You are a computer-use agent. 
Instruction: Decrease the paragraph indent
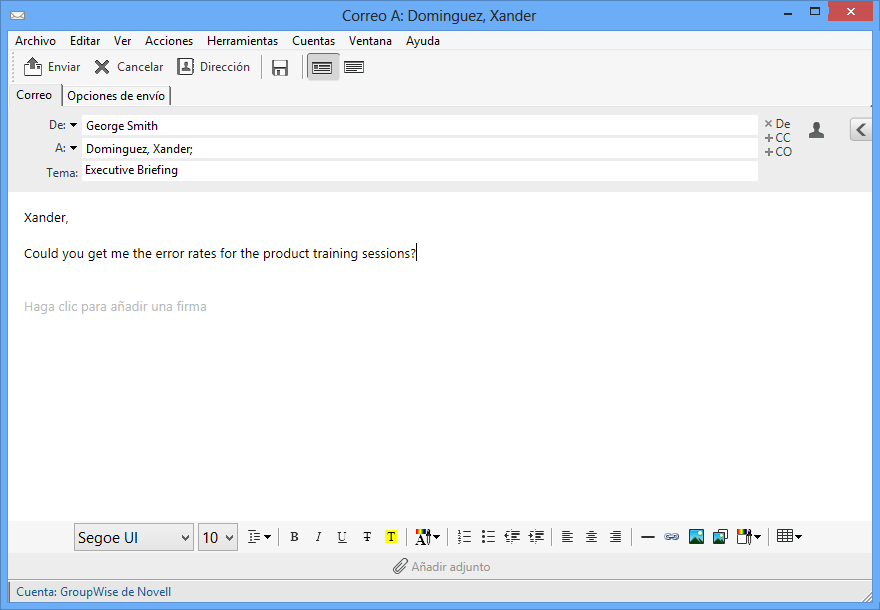tap(512, 537)
